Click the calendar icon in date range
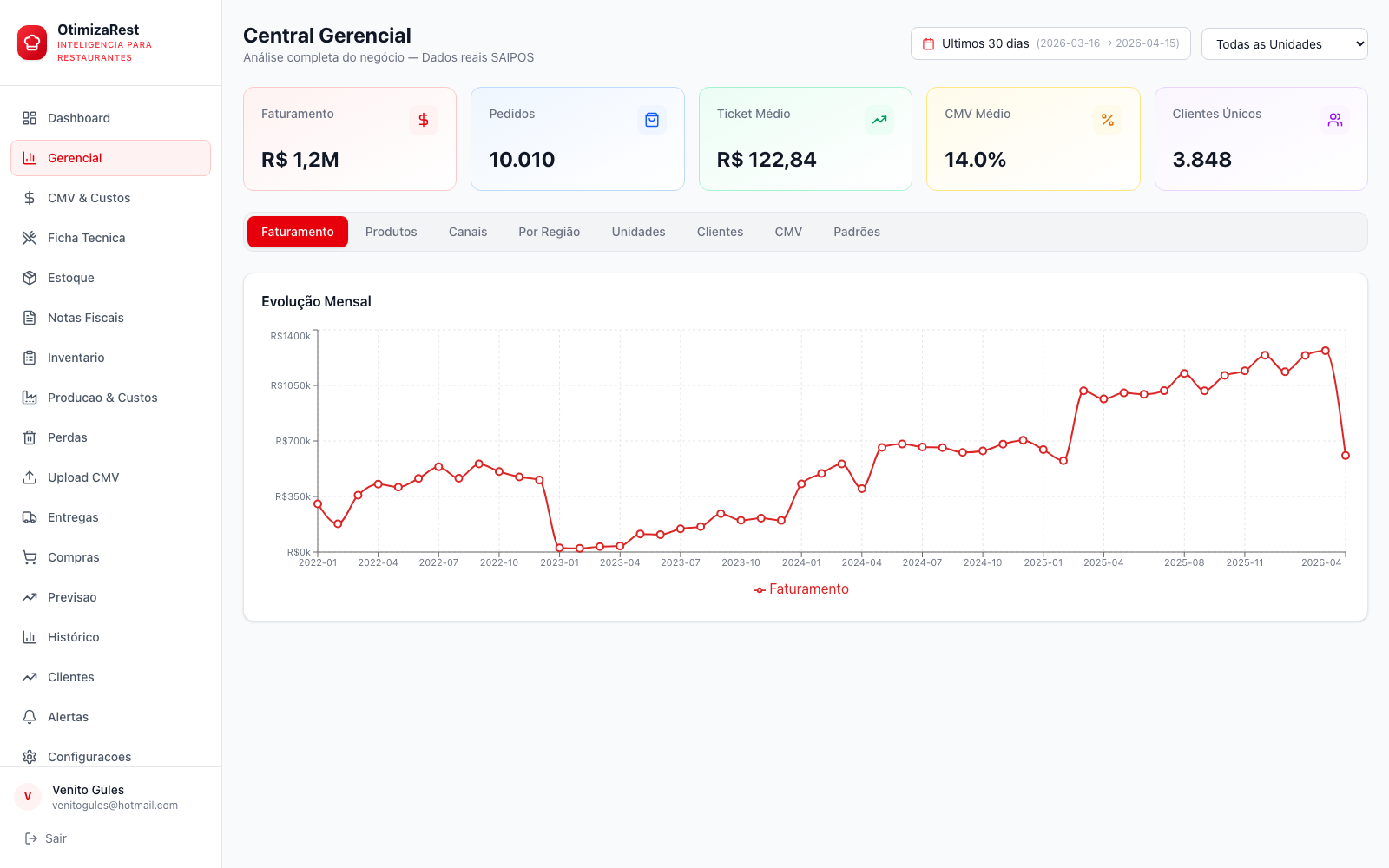The width and height of the screenshot is (1389, 868). click(x=928, y=44)
